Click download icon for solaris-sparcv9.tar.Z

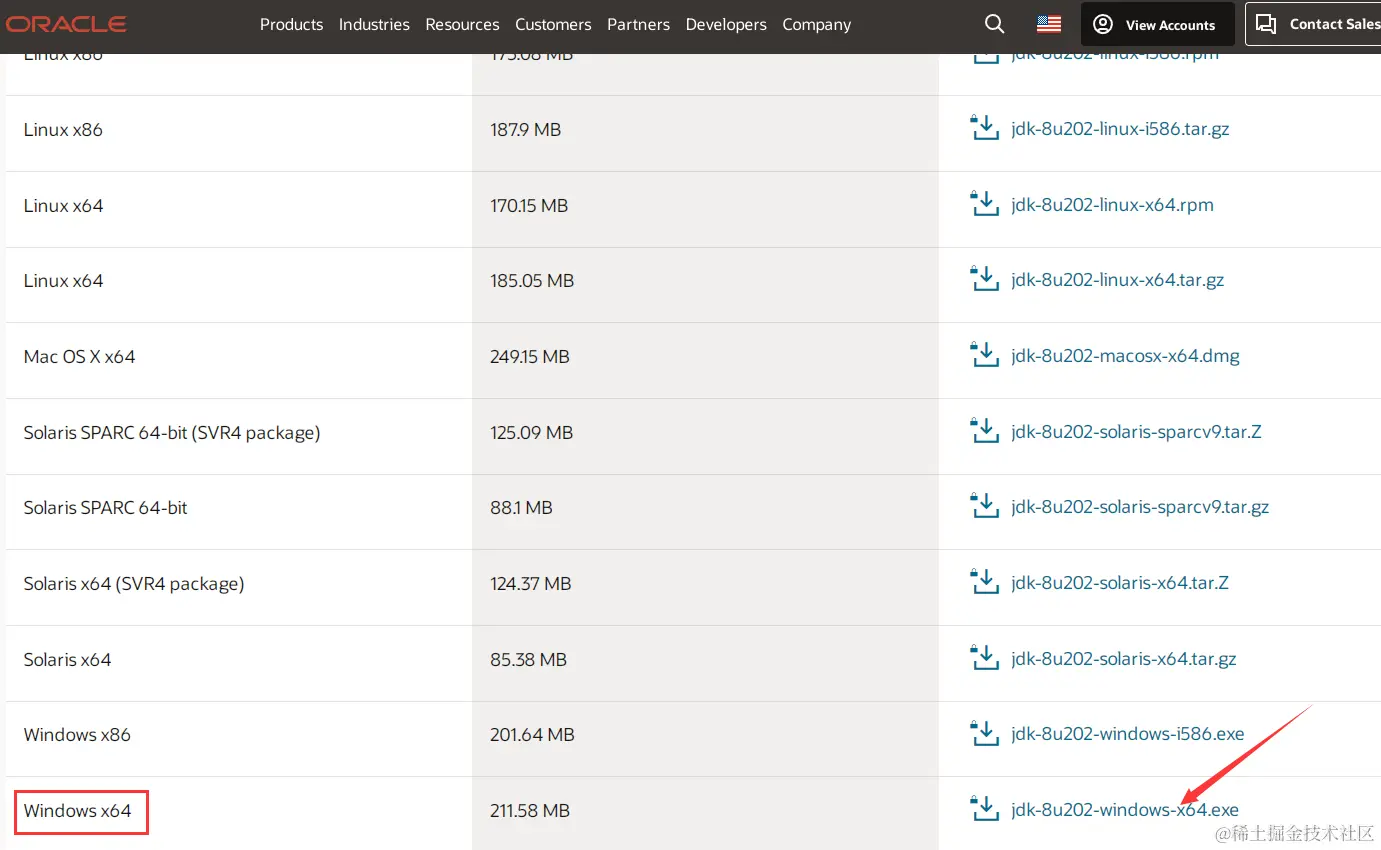pos(985,431)
